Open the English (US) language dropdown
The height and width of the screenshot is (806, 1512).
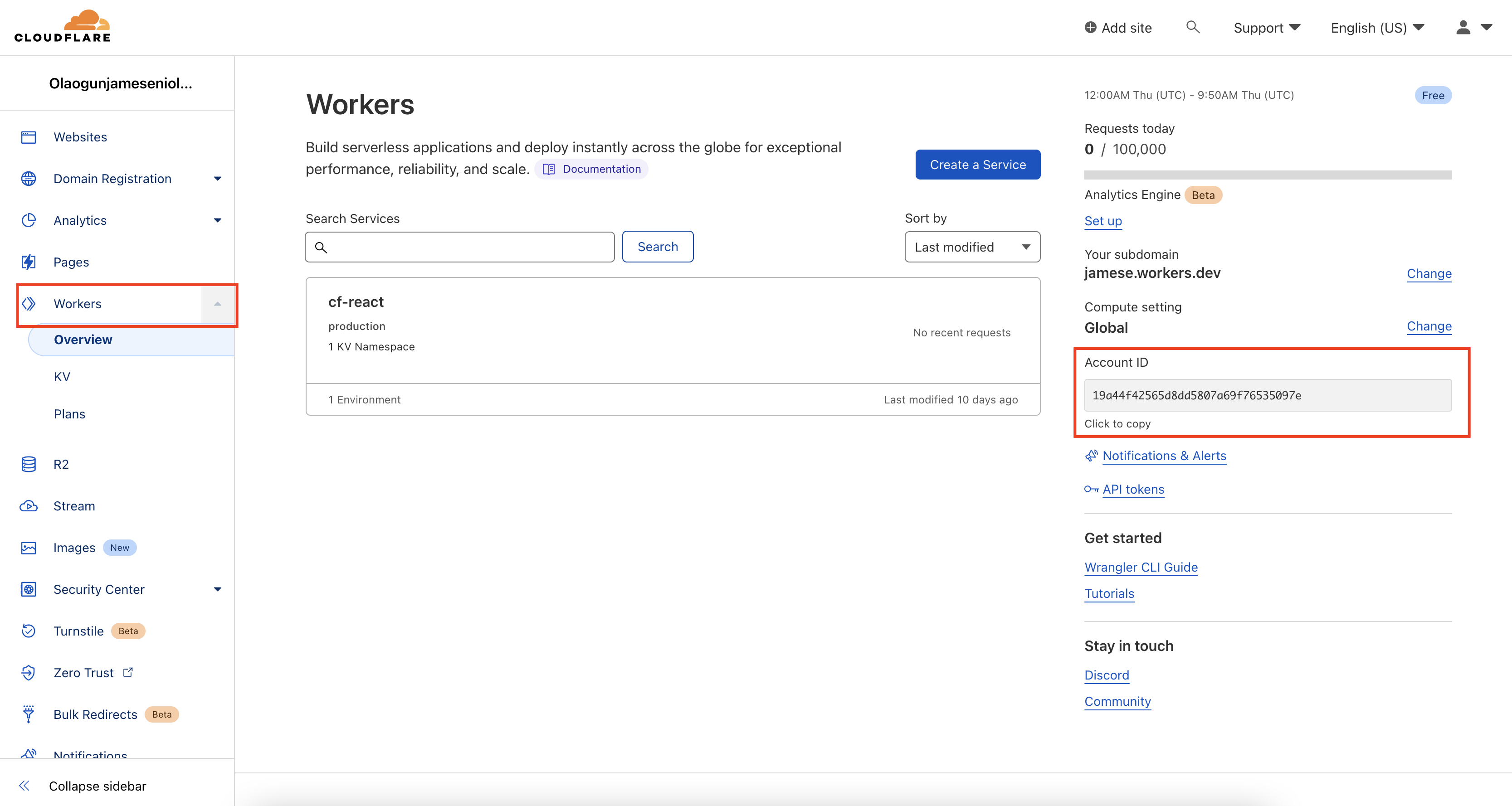click(x=1377, y=28)
